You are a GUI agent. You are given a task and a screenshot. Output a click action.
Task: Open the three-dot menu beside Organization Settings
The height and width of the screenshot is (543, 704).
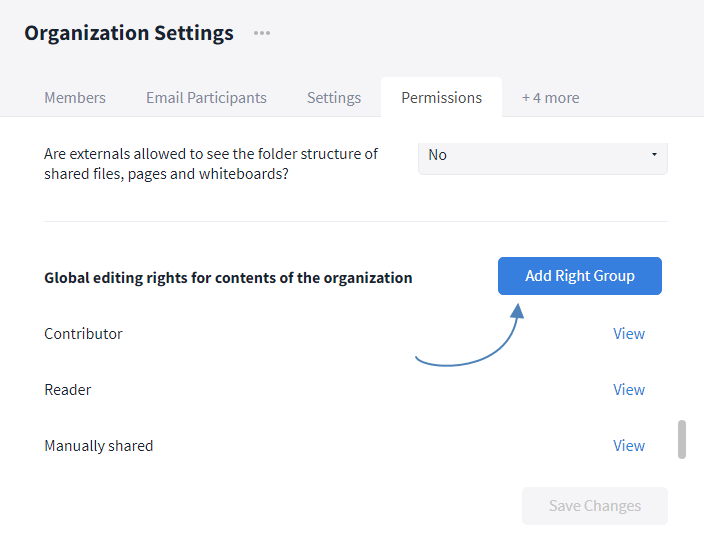click(262, 33)
